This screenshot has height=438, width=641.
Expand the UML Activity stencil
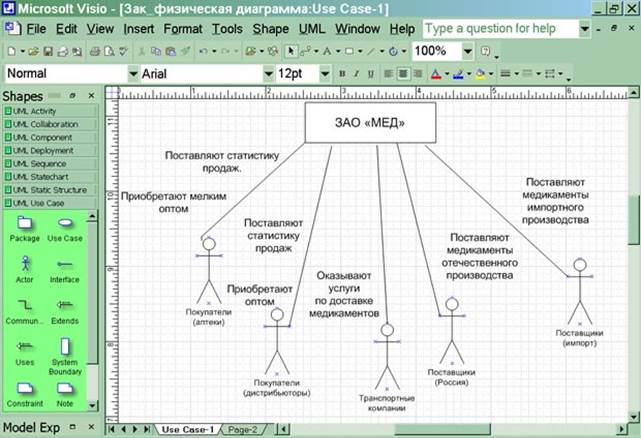(x=51, y=111)
